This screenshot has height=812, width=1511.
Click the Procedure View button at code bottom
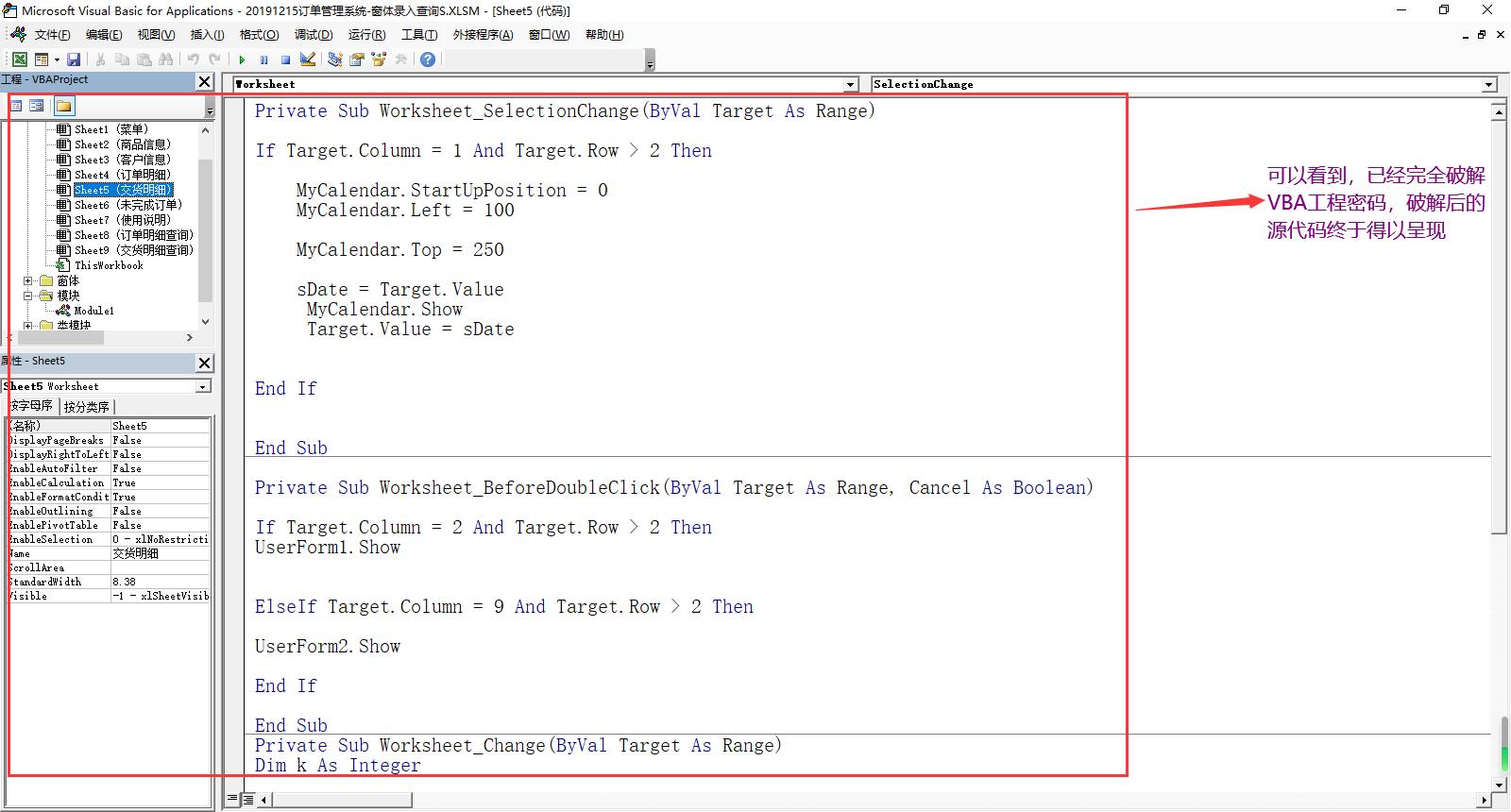(x=234, y=800)
